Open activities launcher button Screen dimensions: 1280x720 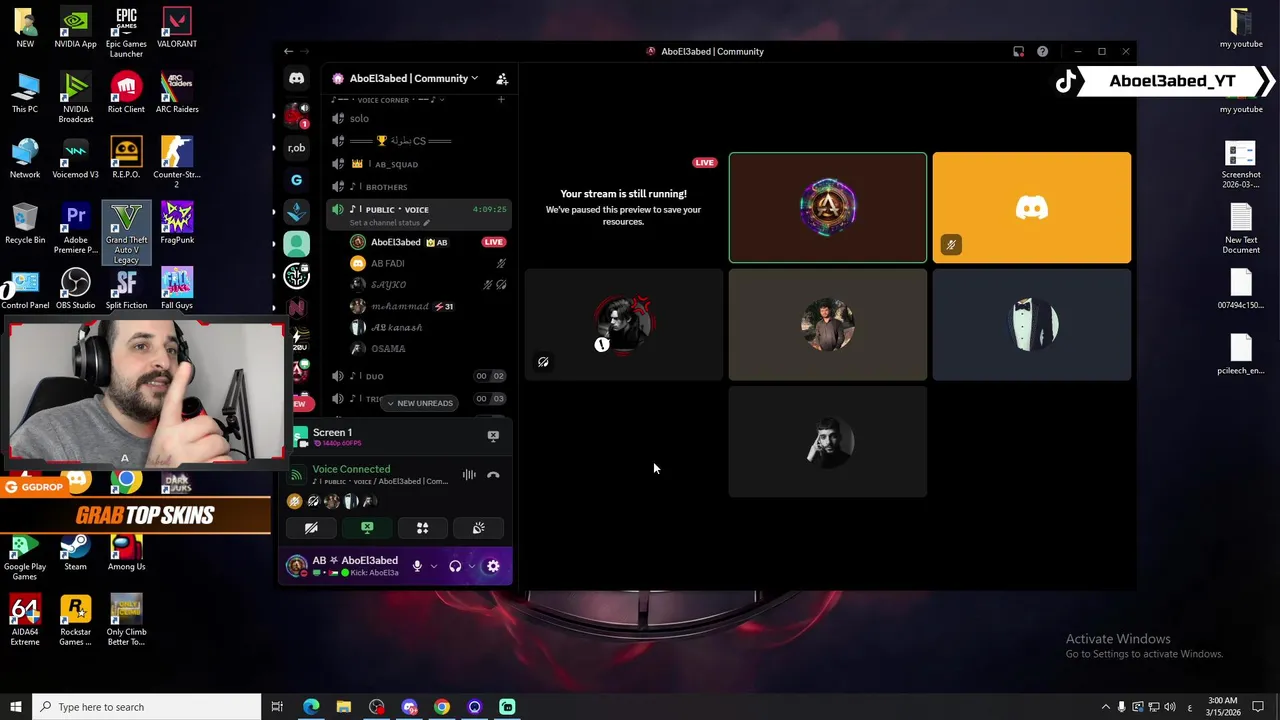tap(422, 528)
